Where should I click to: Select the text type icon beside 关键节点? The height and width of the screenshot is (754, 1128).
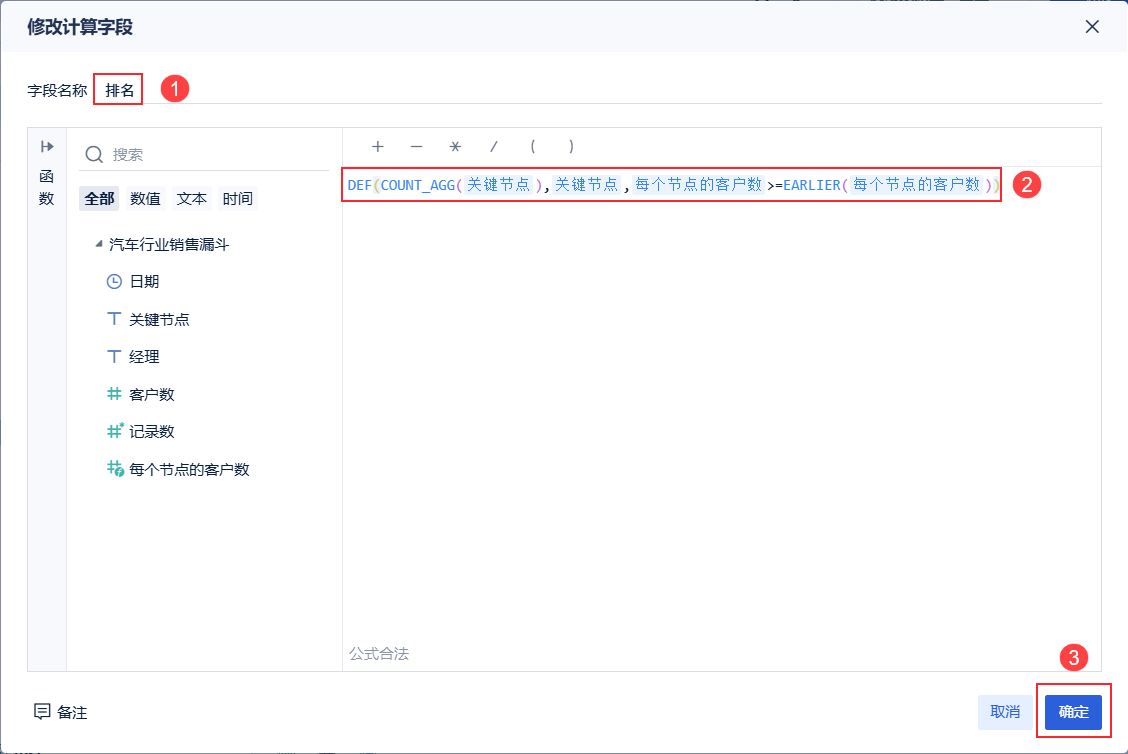(x=113, y=318)
